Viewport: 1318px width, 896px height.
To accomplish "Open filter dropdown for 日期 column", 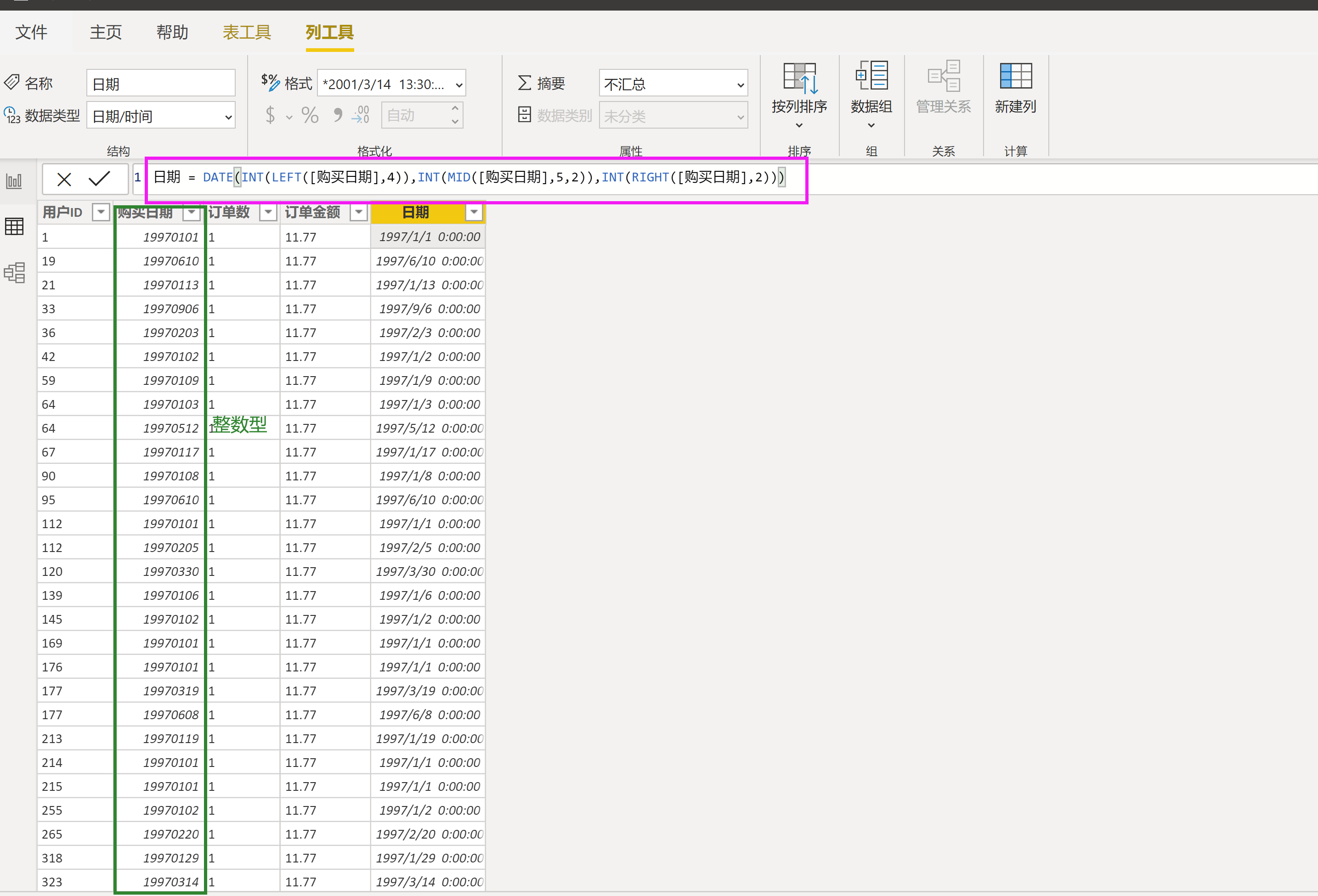I will [x=474, y=212].
